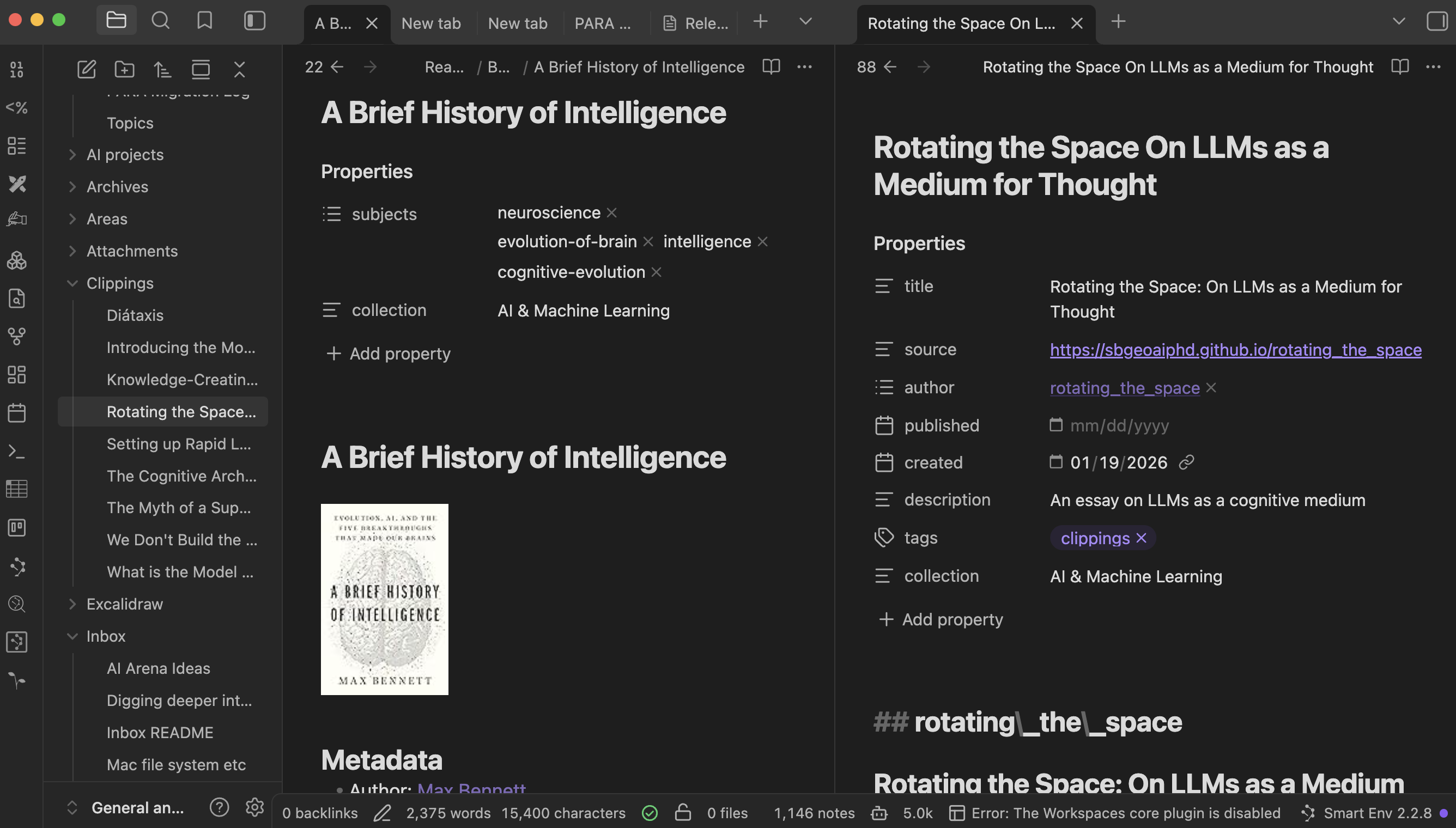The width and height of the screenshot is (1456, 828).
Task: Click the new folder icon
Action: pyautogui.click(x=124, y=69)
